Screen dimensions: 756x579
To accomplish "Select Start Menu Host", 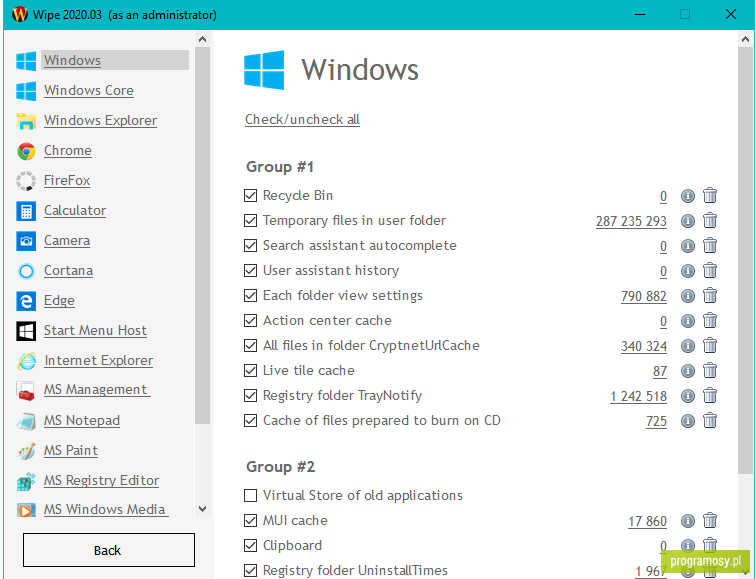I will pos(95,331).
